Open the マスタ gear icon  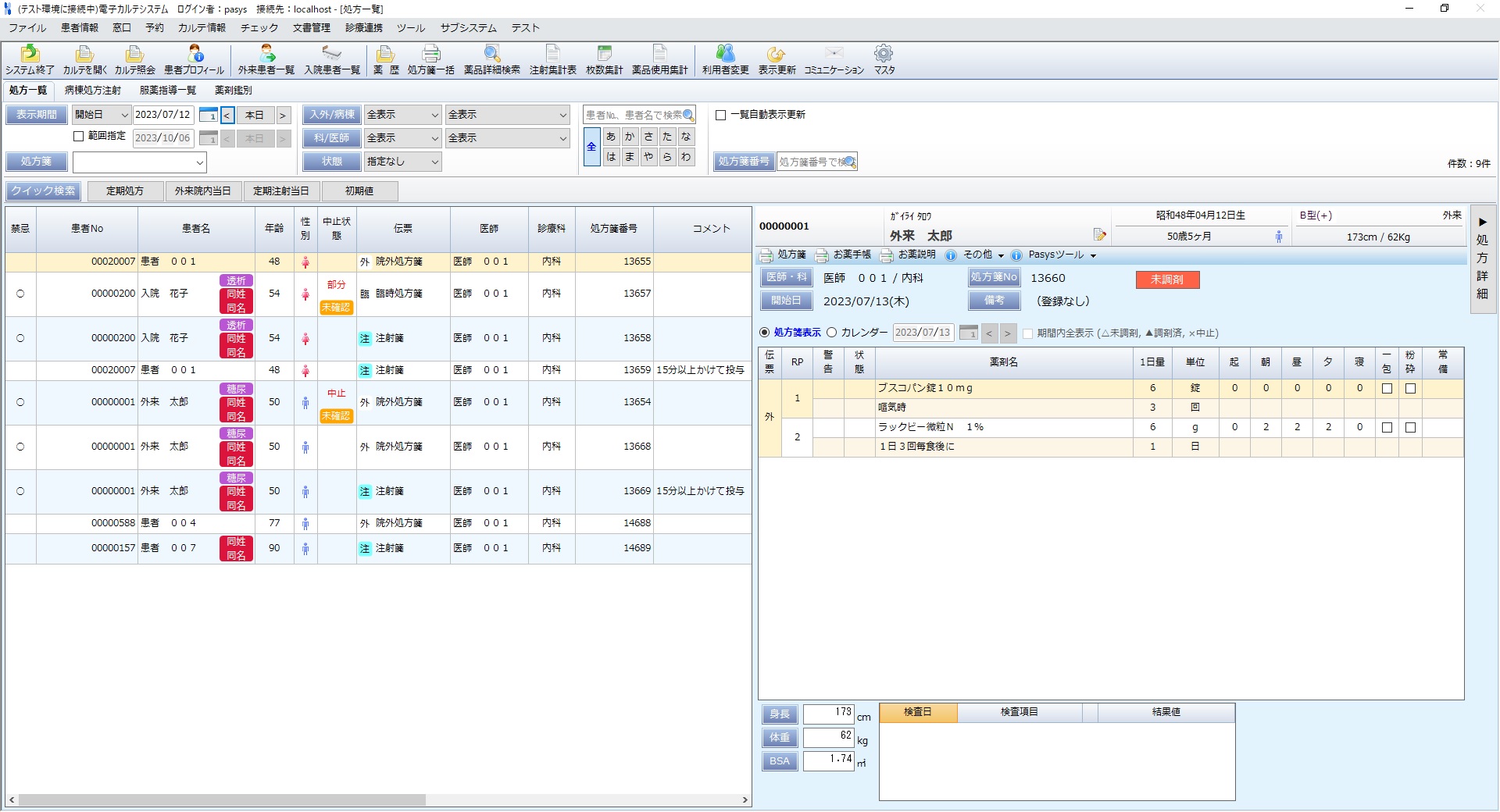(884, 54)
